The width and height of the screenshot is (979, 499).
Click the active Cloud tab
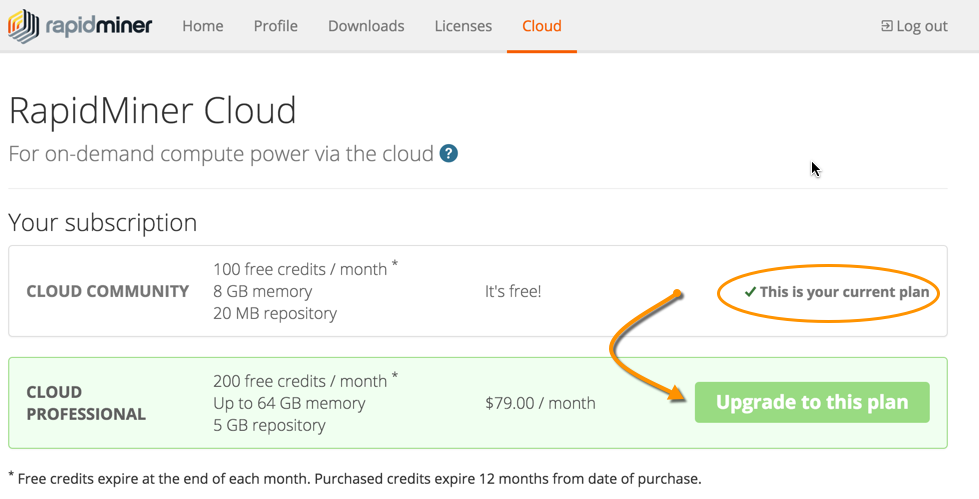pyautogui.click(x=542, y=26)
